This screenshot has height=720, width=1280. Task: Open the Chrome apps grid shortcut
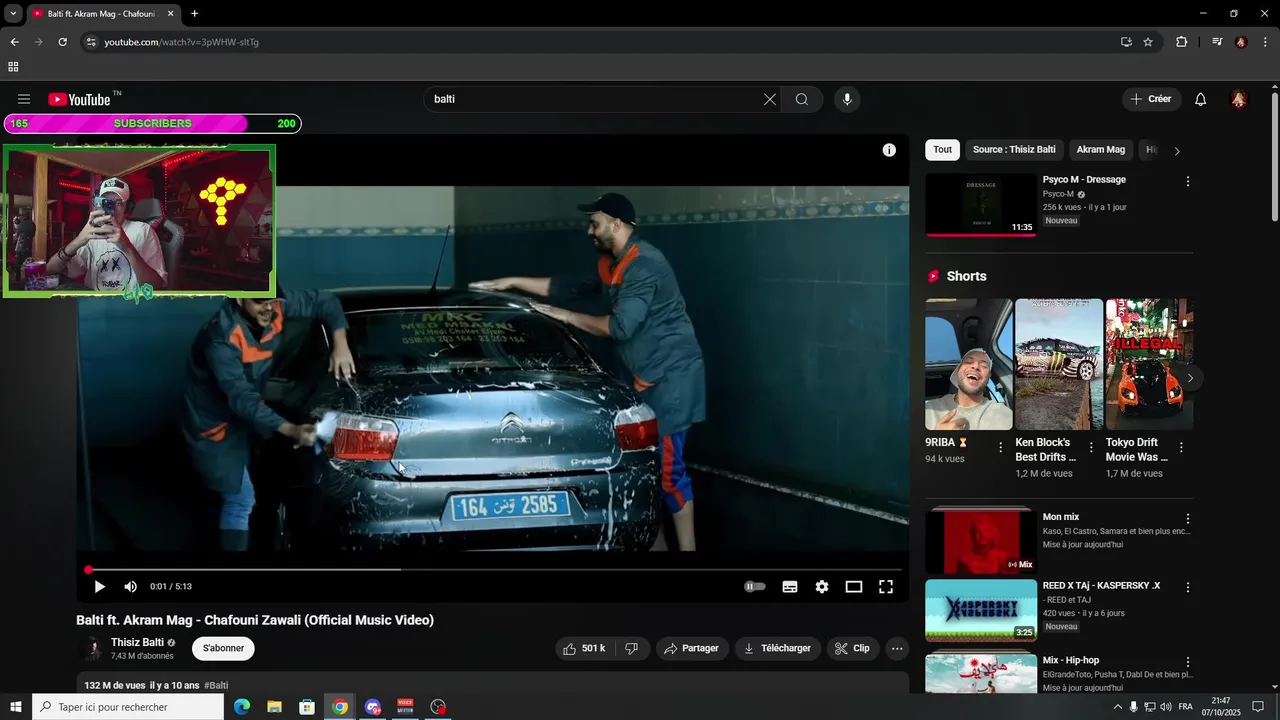tap(13, 67)
